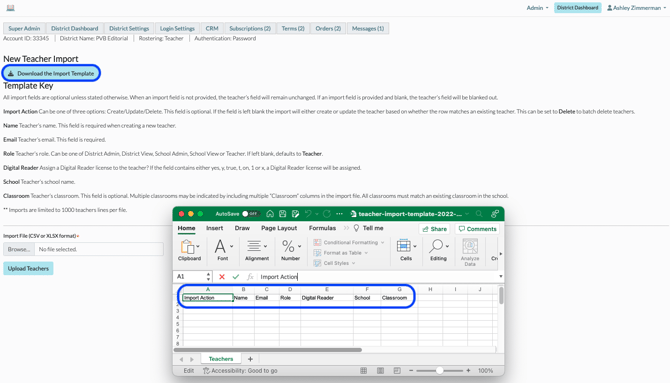Click the Browse file button

point(19,249)
